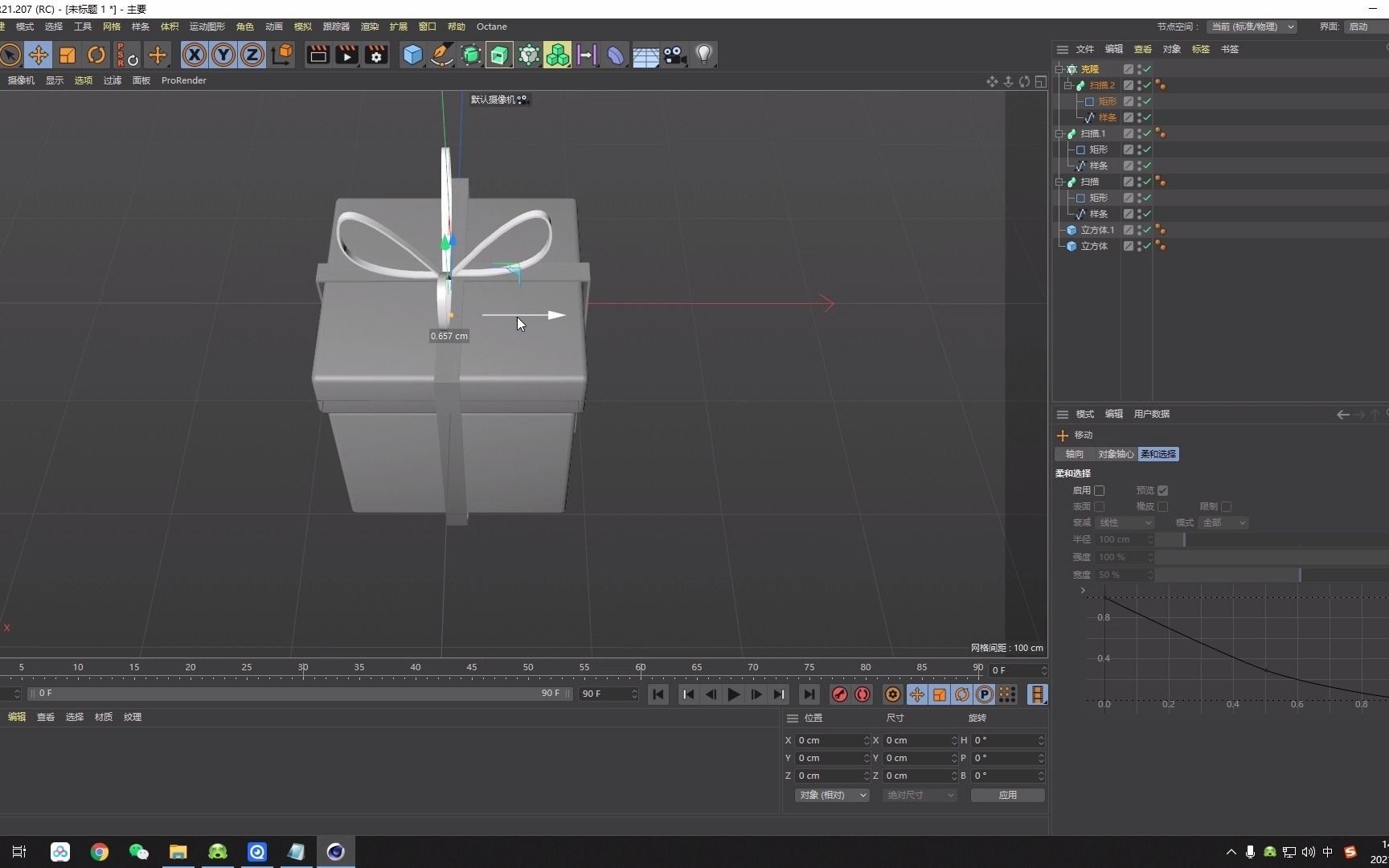The height and width of the screenshot is (868, 1389).
Task: Toggle the 预览 checkbox
Action: click(1163, 490)
